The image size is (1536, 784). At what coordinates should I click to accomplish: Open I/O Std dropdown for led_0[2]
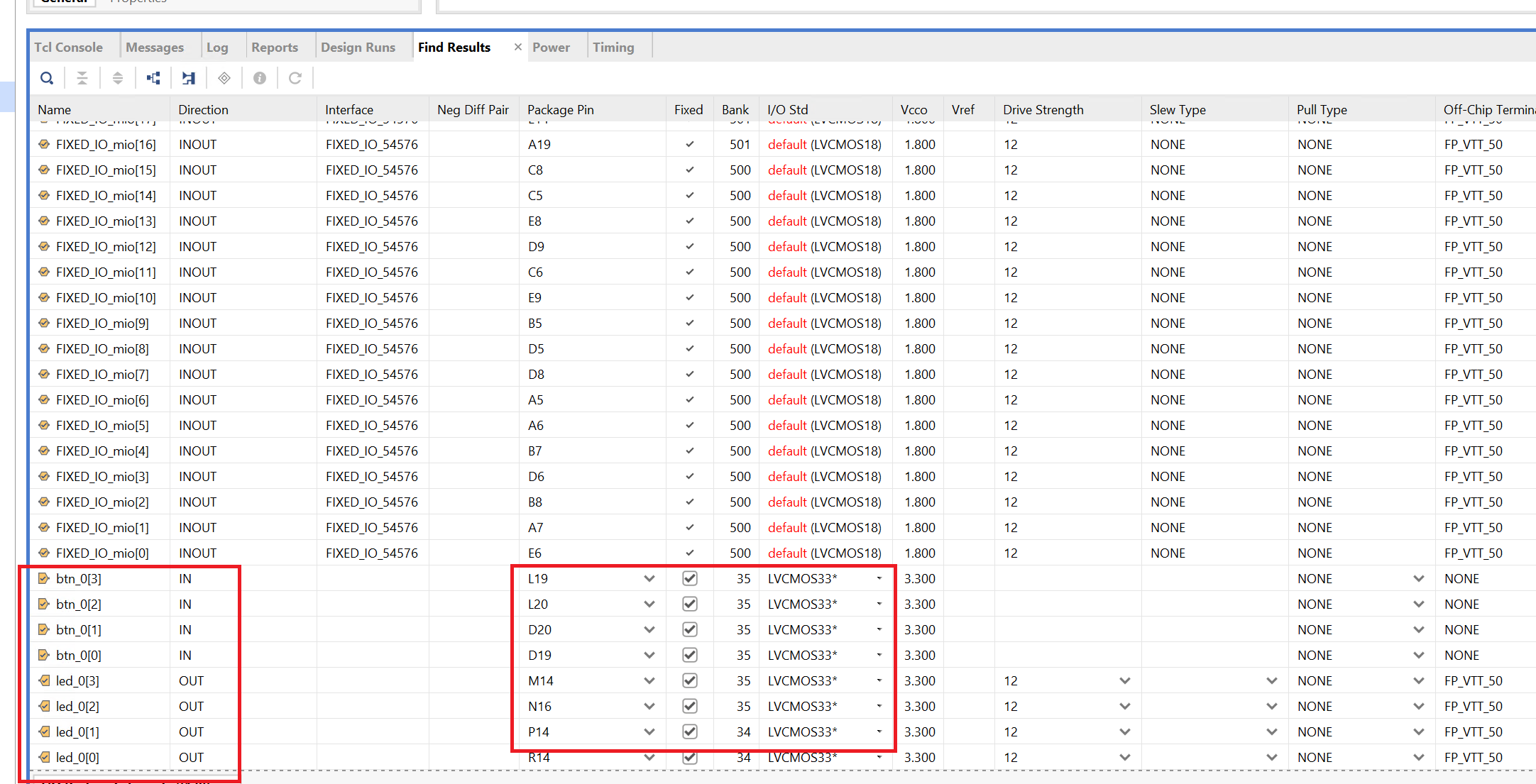[879, 706]
